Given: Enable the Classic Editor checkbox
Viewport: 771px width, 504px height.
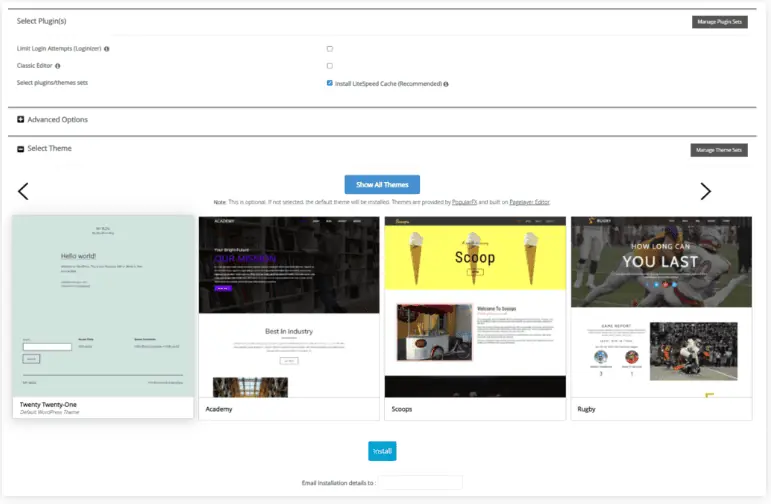Looking at the screenshot, I should click(x=330, y=66).
